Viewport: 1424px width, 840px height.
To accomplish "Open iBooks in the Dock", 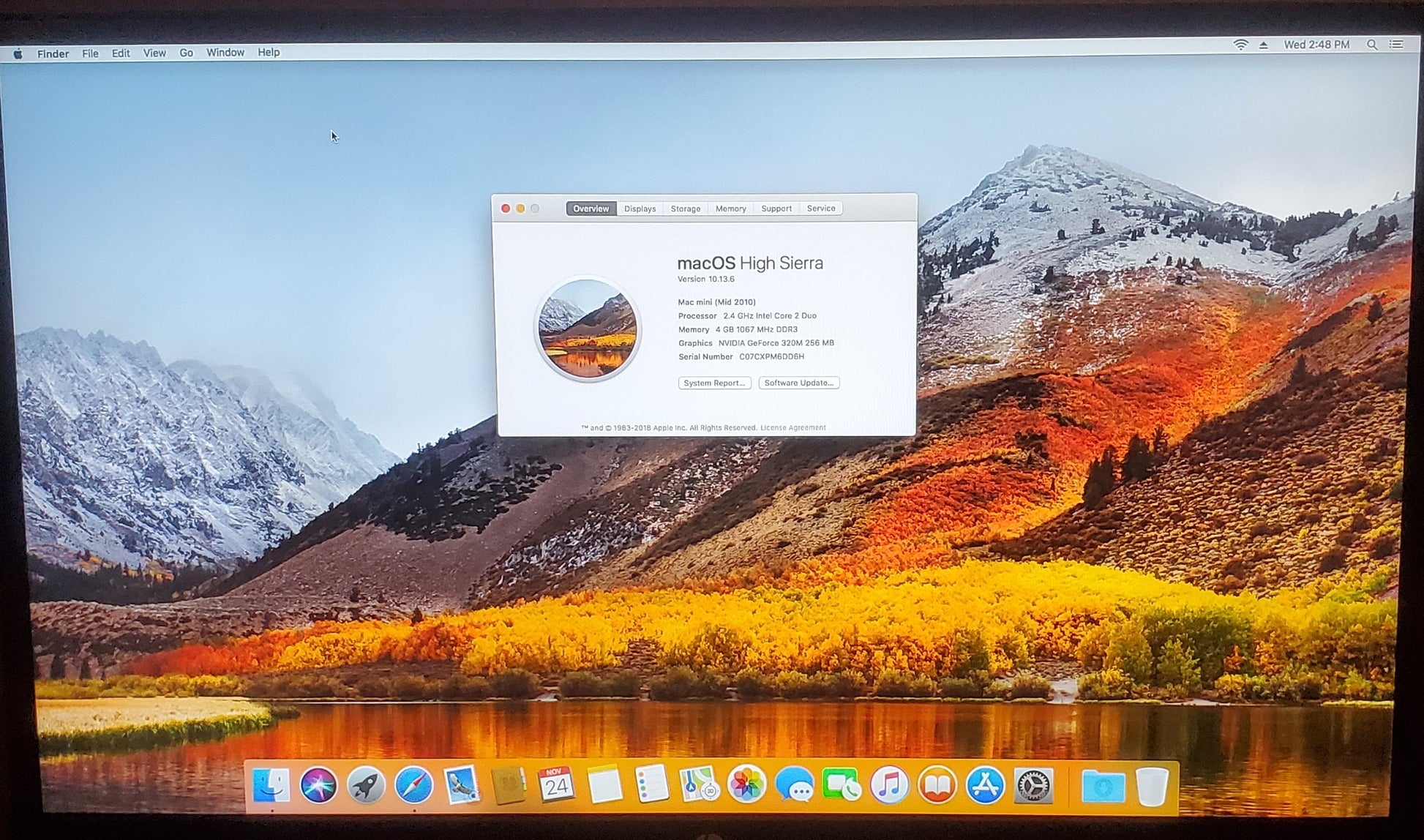I will click(x=937, y=785).
